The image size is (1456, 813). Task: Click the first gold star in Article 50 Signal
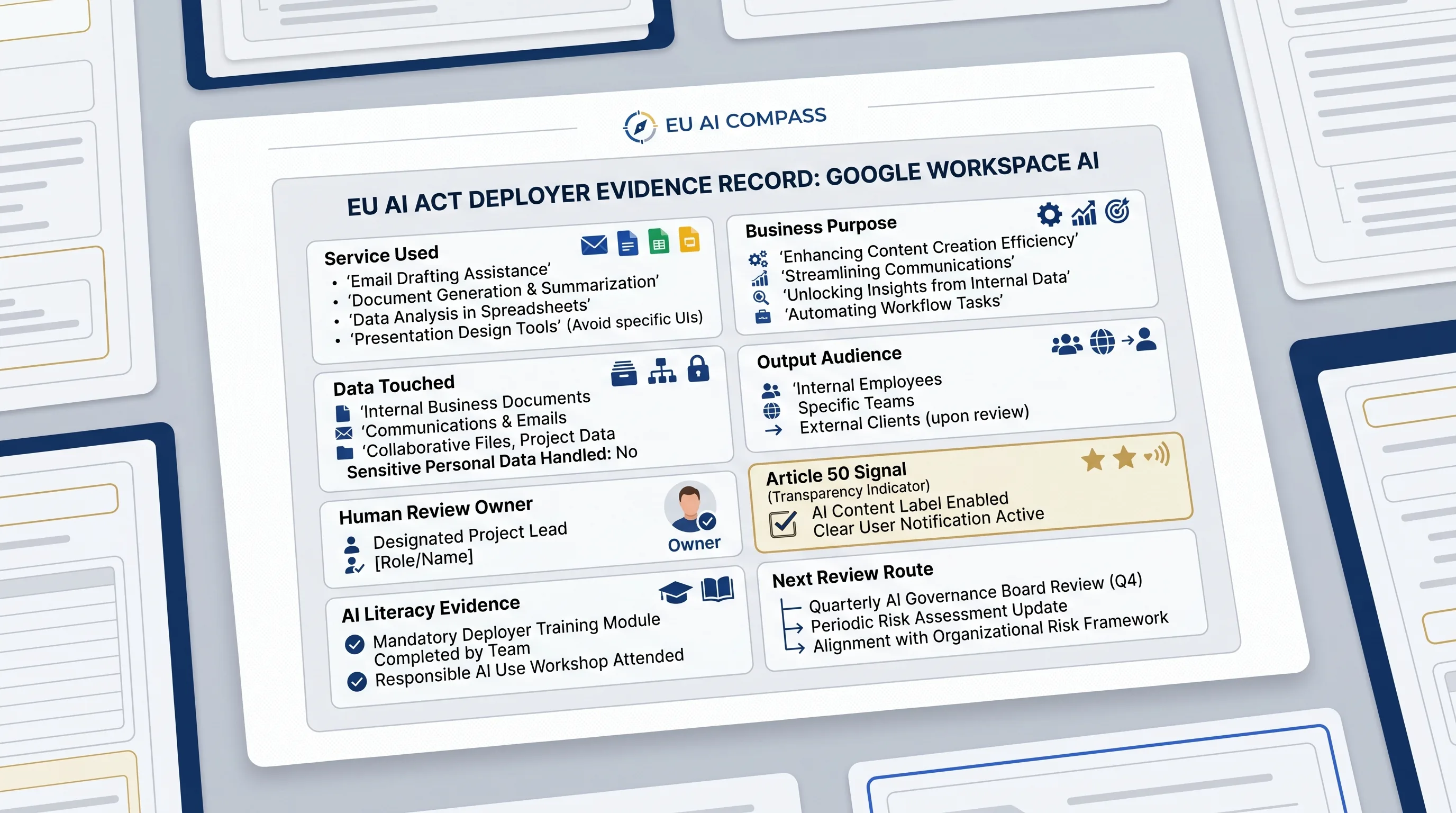[1093, 459]
